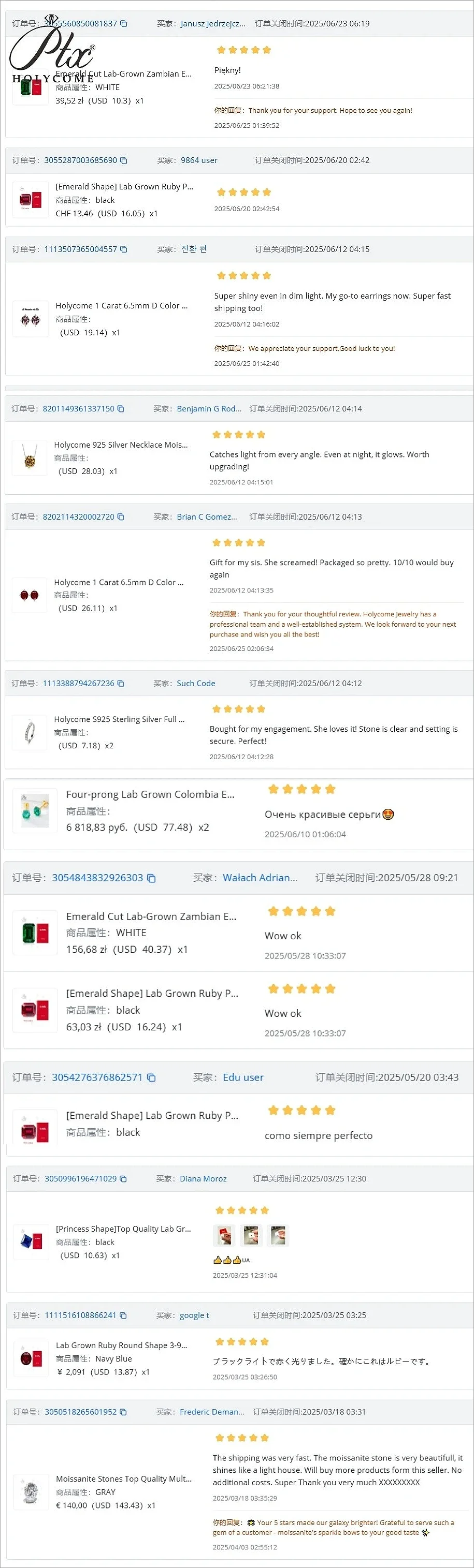Open the Moissanite Stones product thumbnail
The image size is (474, 1568).
[31, 1492]
